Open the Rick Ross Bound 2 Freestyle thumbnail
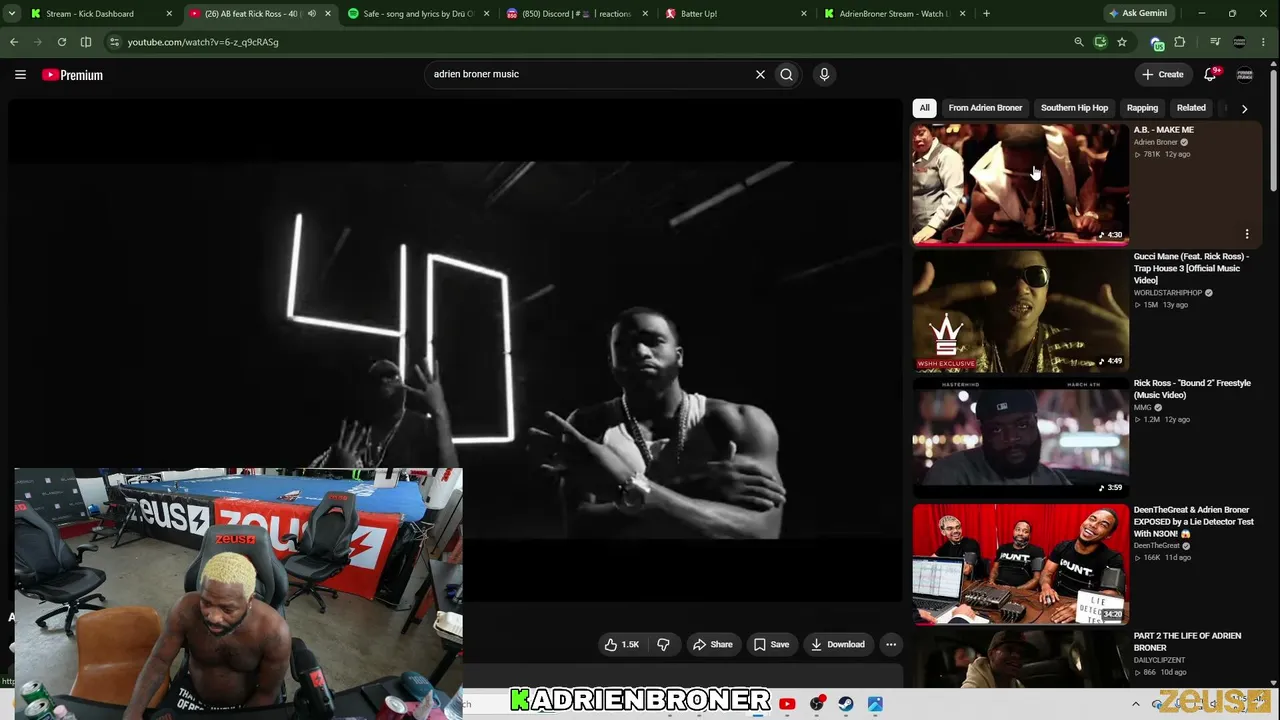Image resolution: width=1280 pixels, height=720 pixels. pyautogui.click(x=1021, y=437)
